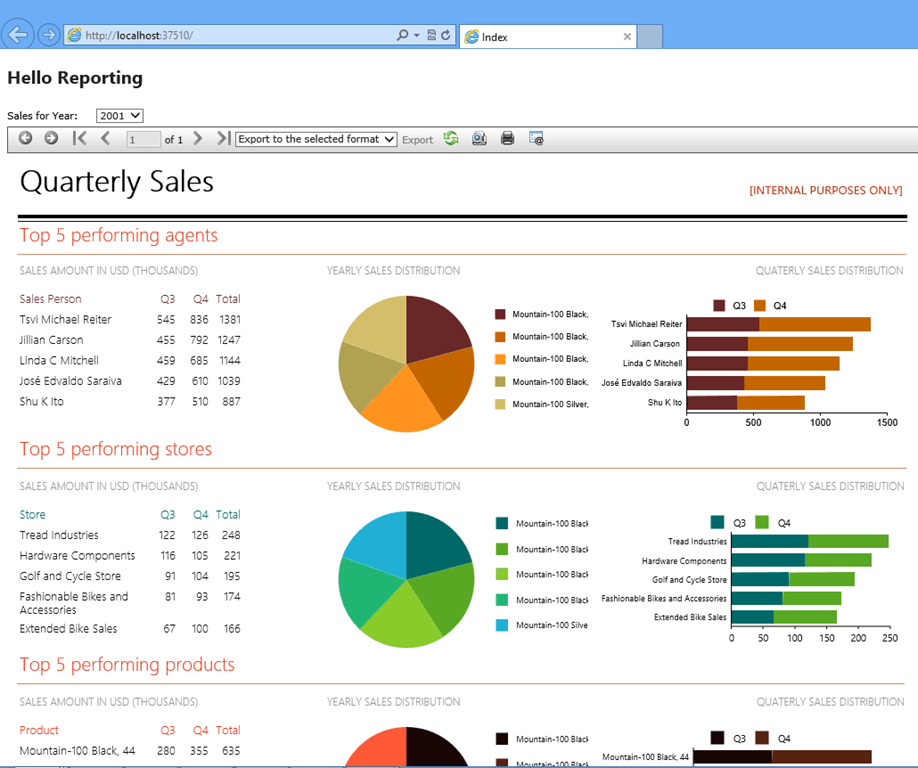Click the Tsvi Michael Reiter bar in chart

(779, 324)
